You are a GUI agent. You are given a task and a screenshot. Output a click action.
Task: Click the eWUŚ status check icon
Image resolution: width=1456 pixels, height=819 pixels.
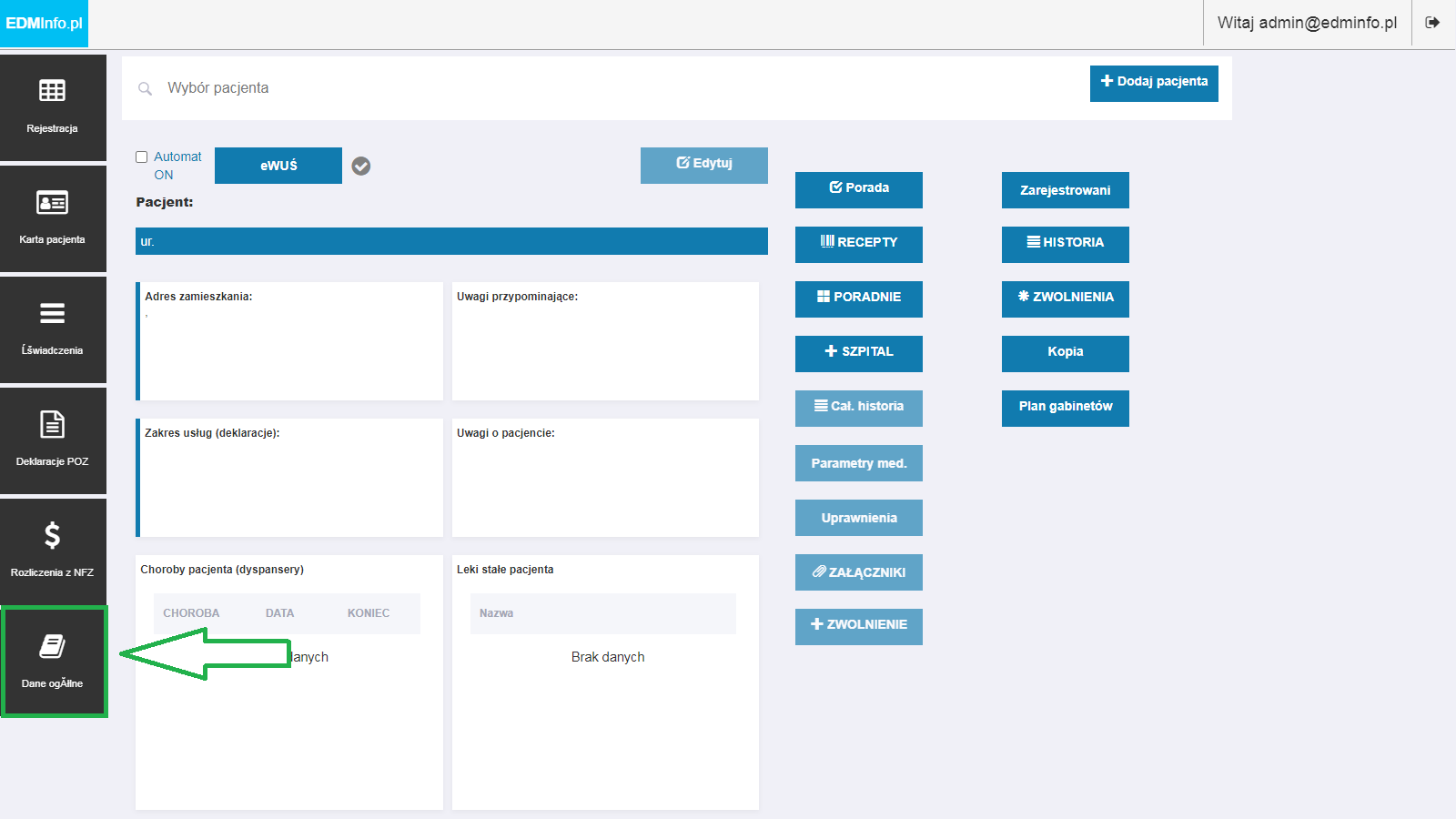click(361, 166)
